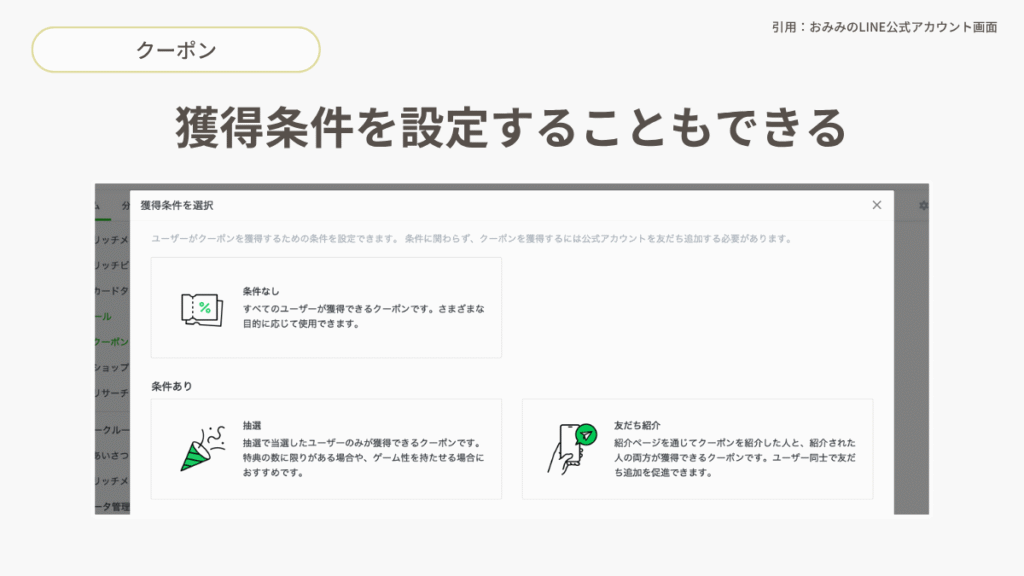The image size is (1024, 576).
Task: Open the green クーポン item in sidebar
Action: pyautogui.click(x=111, y=342)
